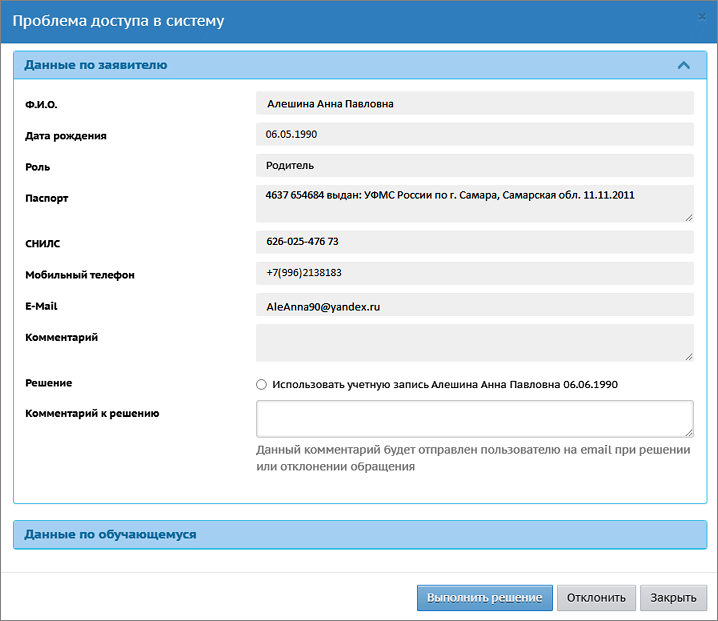Click the СНИЛС field 626-025-476 73
Screen dimensions: 718x621
tap(474, 242)
